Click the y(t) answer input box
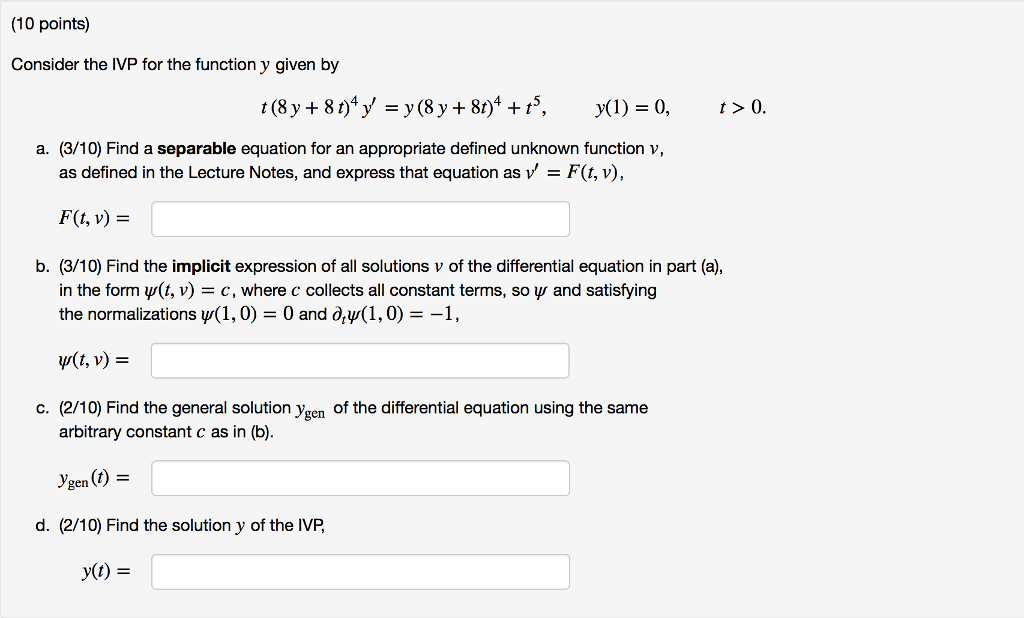1024x618 pixels. [x=360, y=571]
